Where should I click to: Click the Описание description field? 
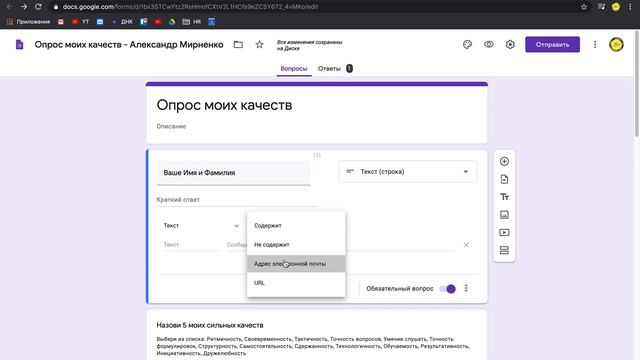171,126
